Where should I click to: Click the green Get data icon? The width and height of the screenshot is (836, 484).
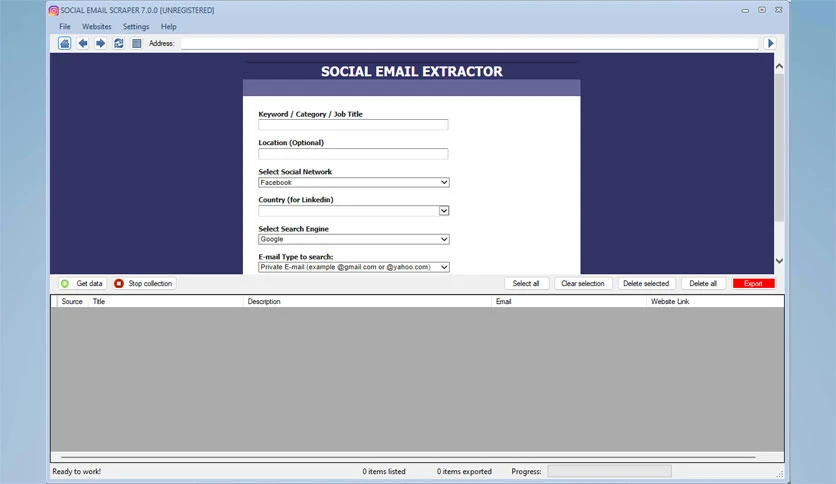click(x=65, y=284)
